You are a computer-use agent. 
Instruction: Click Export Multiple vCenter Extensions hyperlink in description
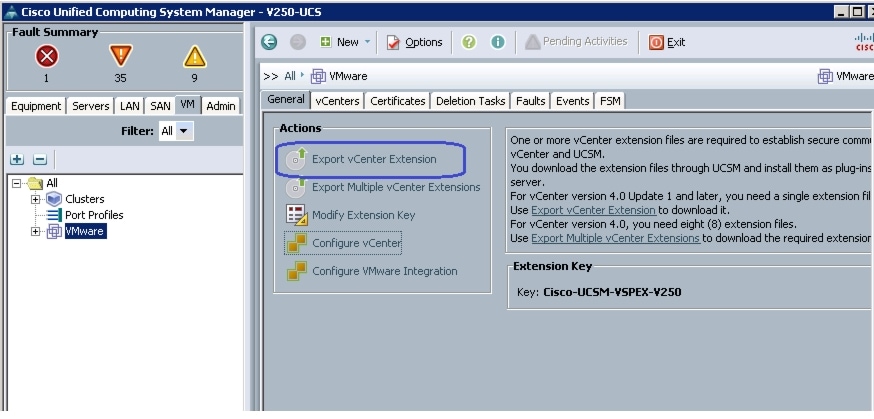[615, 238]
